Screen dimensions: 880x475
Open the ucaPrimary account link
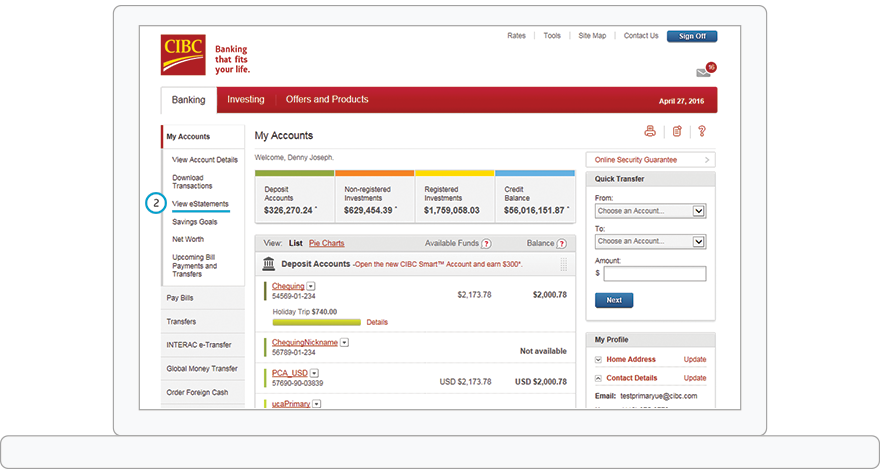click(x=291, y=404)
